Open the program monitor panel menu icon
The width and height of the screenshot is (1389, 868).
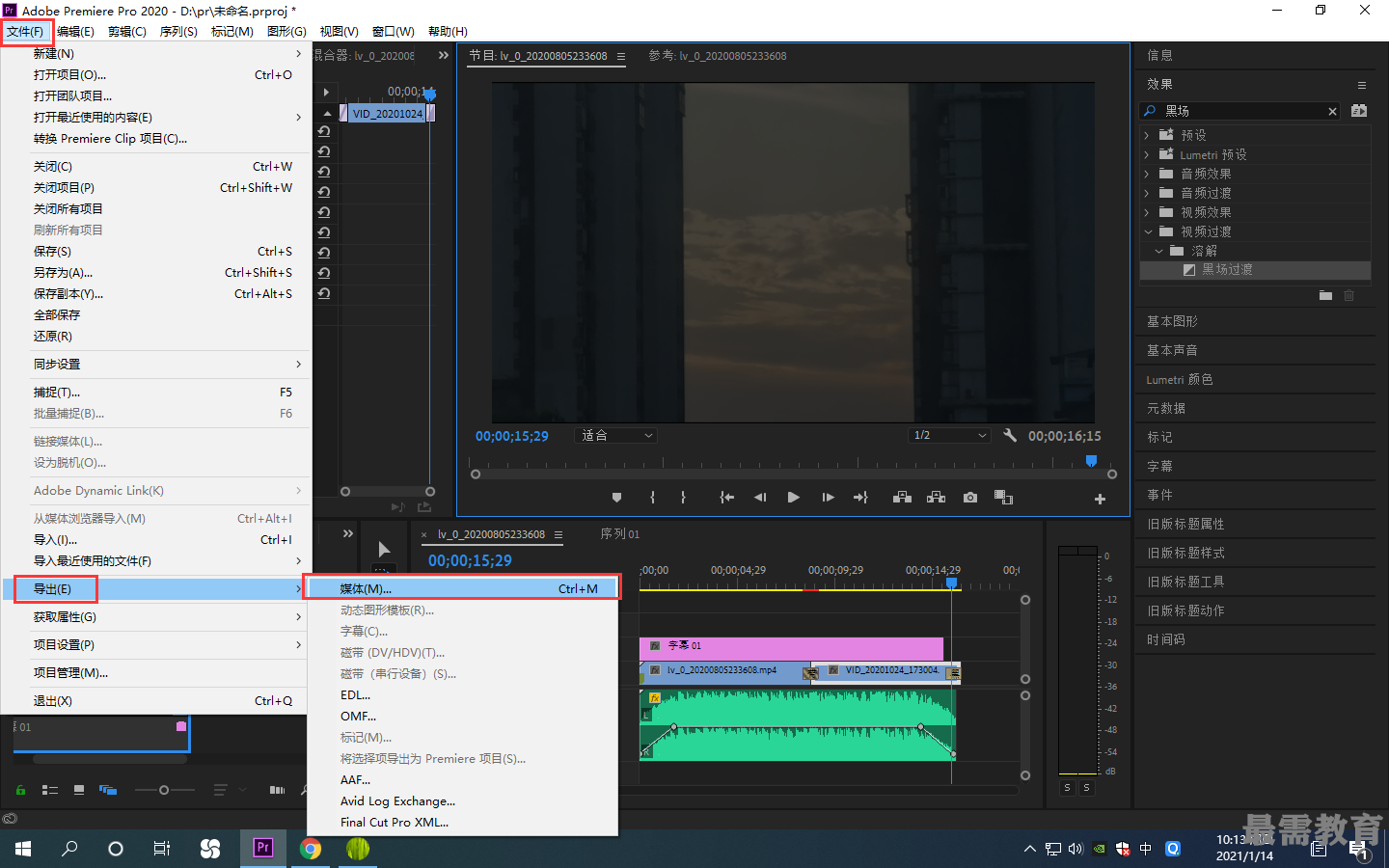[x=621, y=56]
